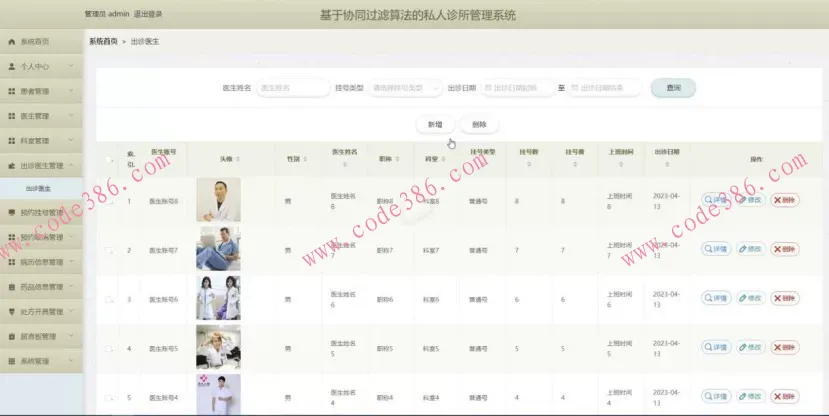Expand the 科室管理 sidebar chevron
829x416 pixels.
71,141
